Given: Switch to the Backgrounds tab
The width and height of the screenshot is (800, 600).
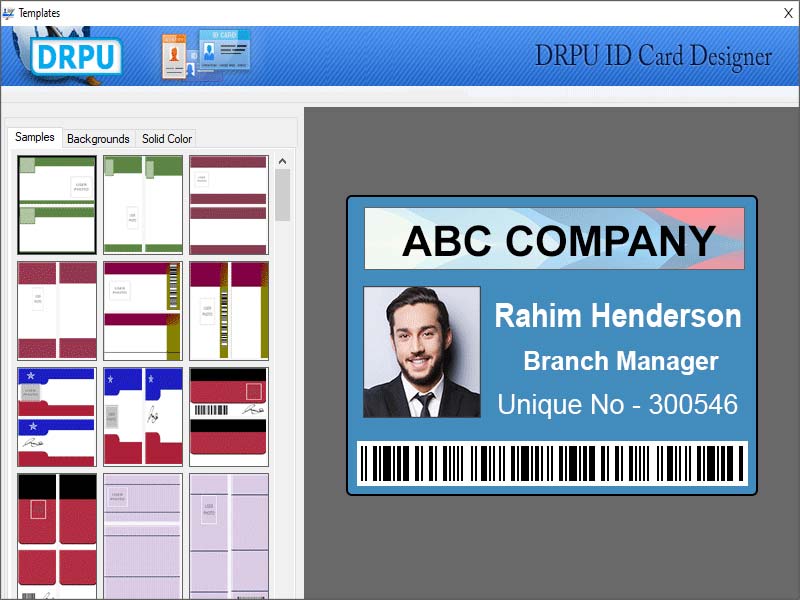Looking at the screenshot, I should tap(98, 139).
